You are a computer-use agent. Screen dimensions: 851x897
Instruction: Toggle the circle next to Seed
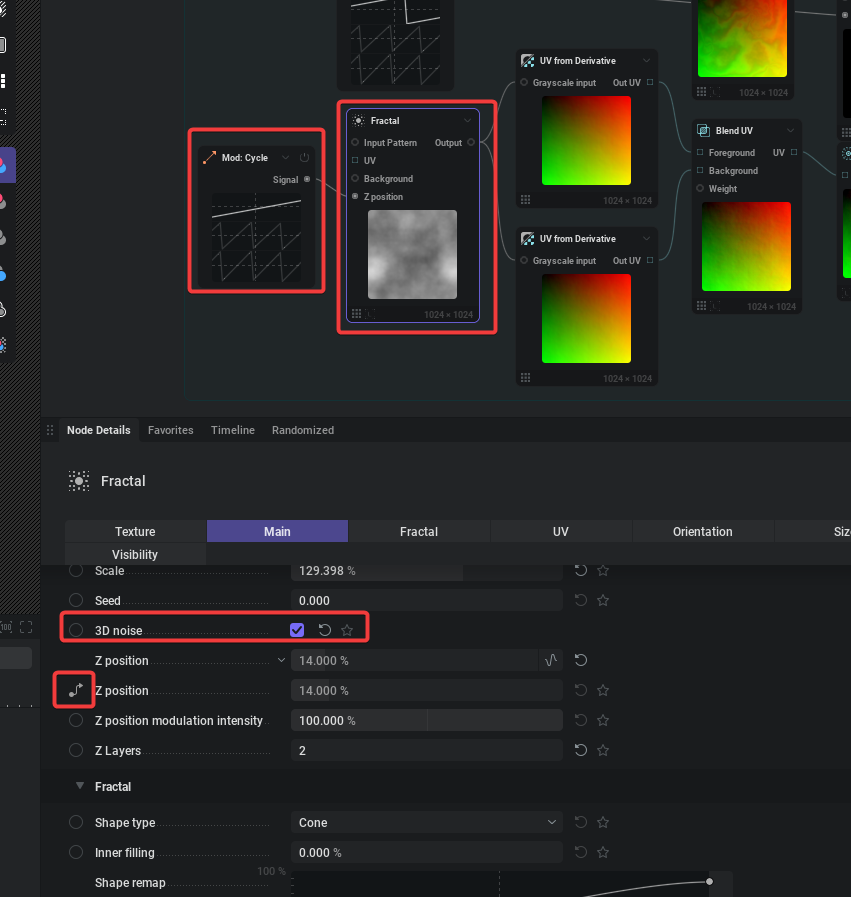[76, 601]
